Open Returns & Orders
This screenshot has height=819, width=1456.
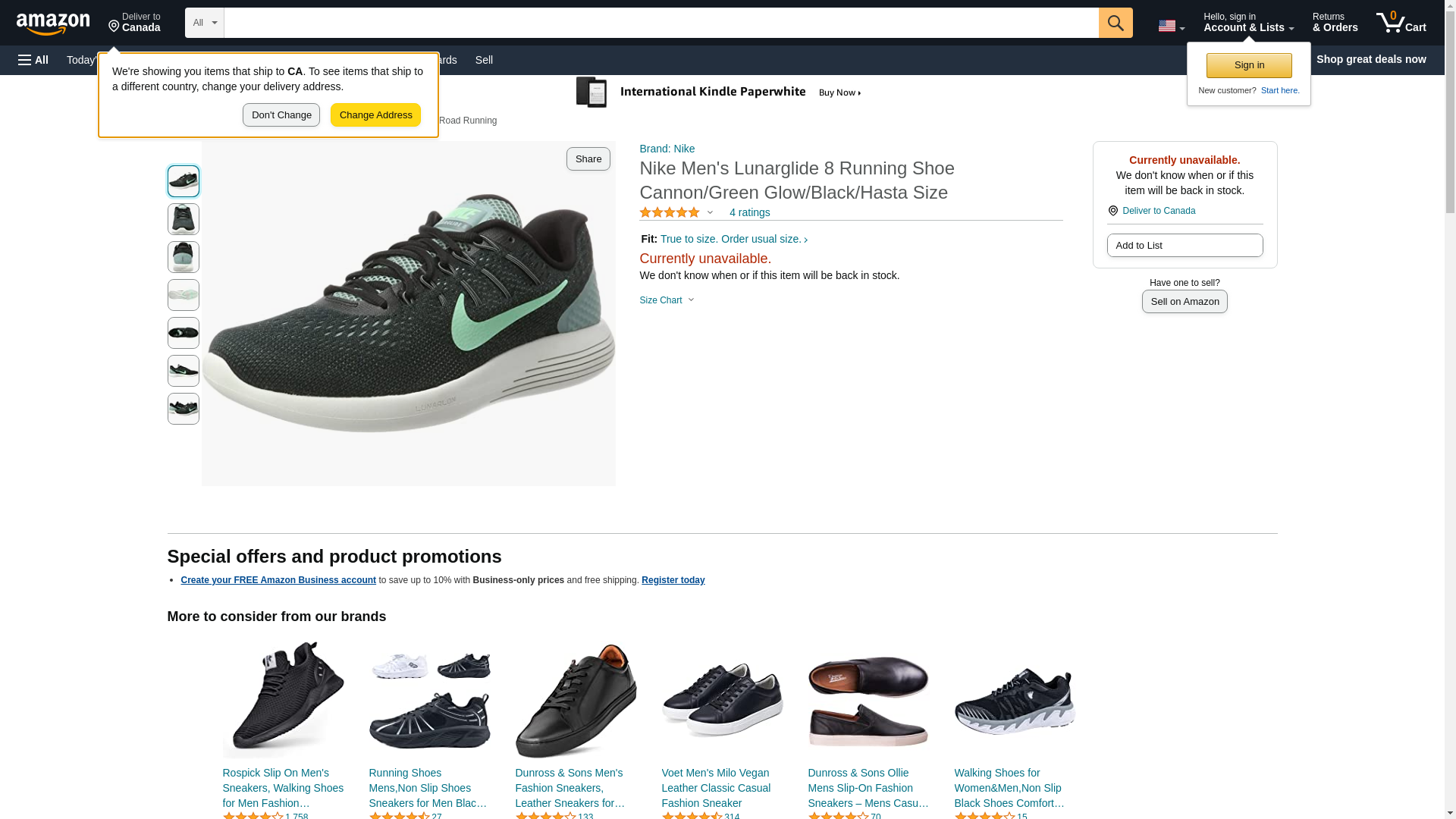click(x=1335, y=23)
